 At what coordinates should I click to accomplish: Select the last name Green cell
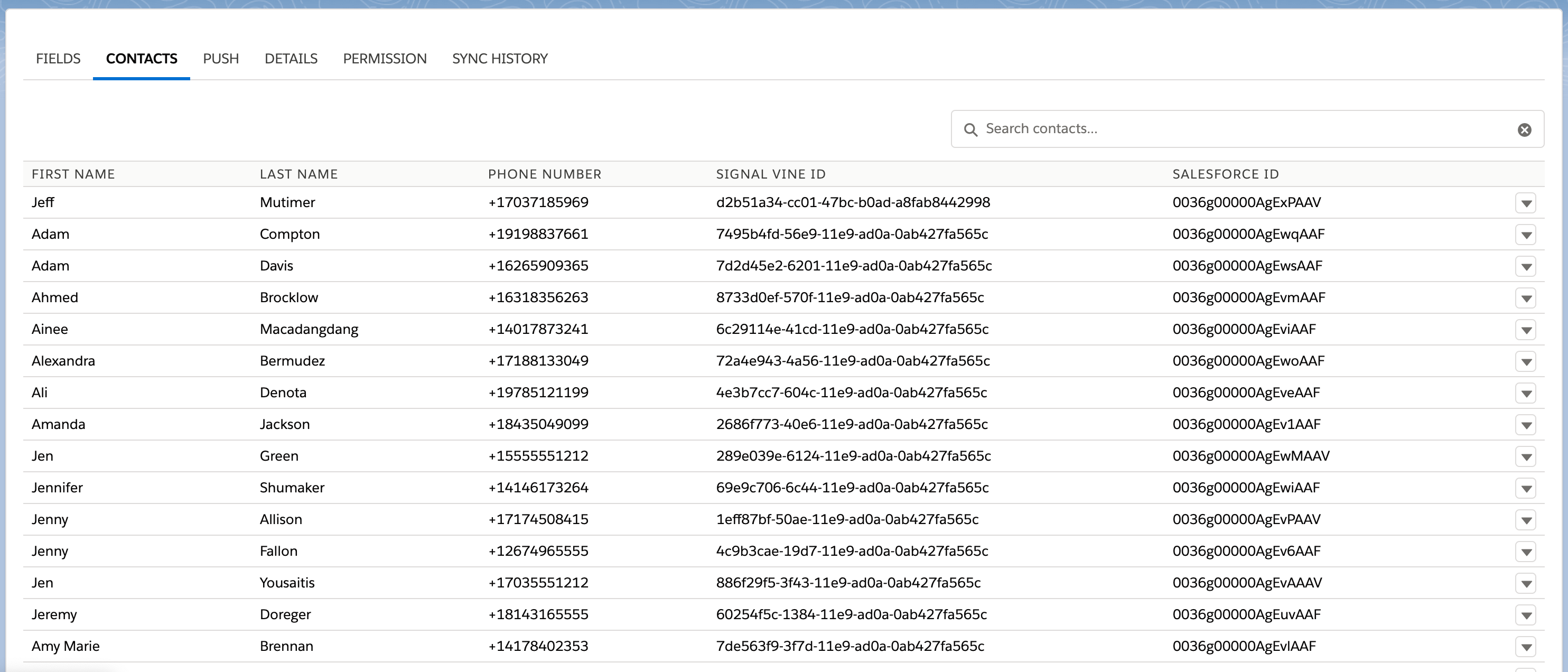click(x=279, y=455)
